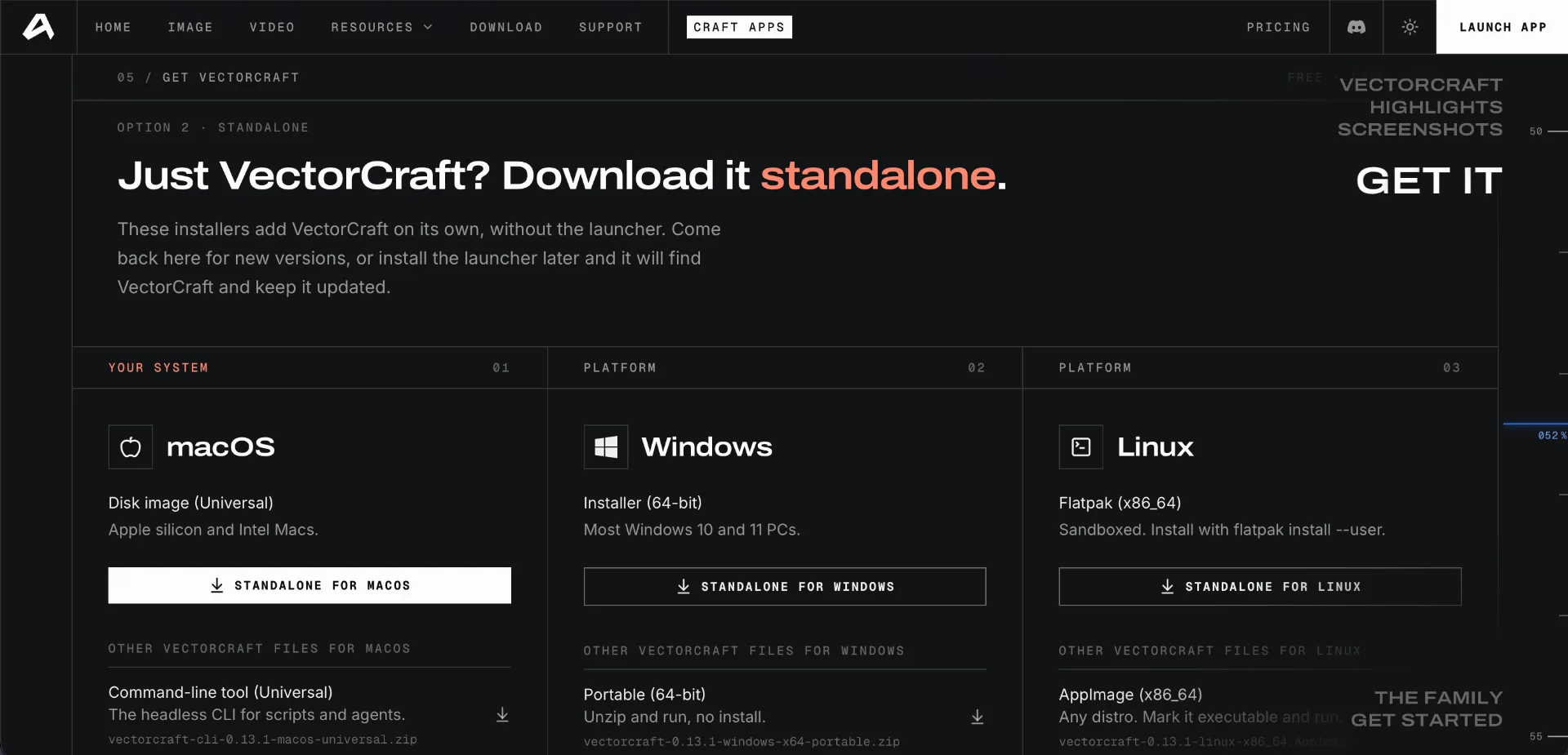Jump to The Family section in side index
Viewport: 1568px width, 755px height.
tap(1438, 698)
